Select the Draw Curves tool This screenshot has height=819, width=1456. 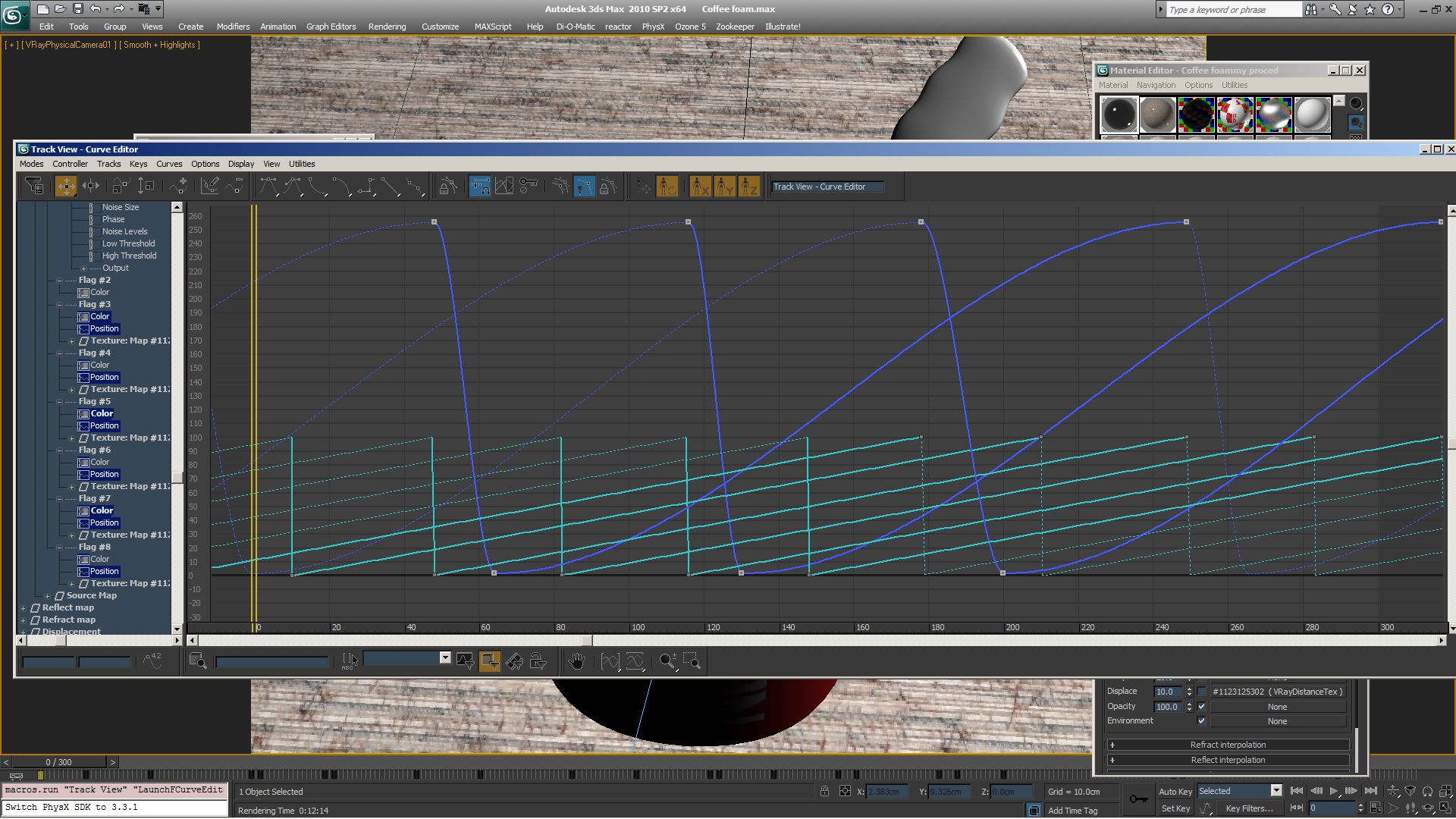[210, 186]
